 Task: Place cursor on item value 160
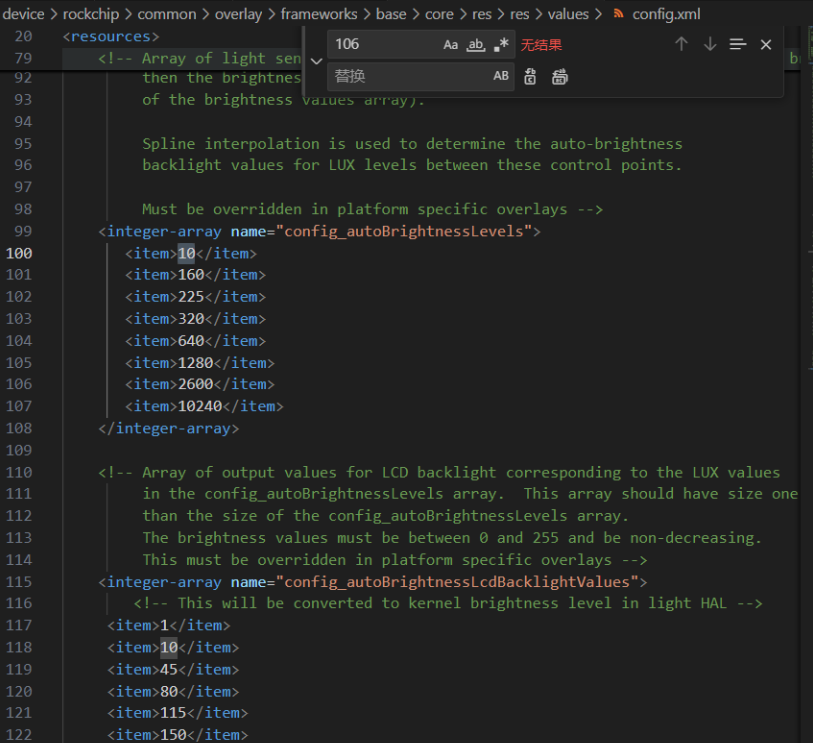point(191,275)
